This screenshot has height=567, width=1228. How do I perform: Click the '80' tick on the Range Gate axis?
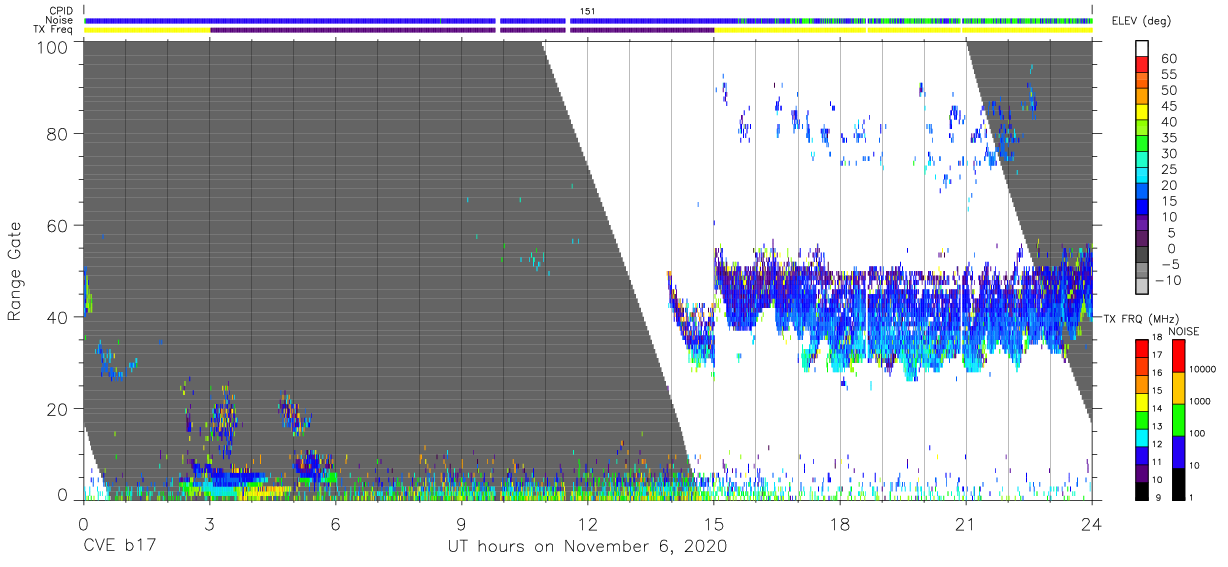(57, 133)
